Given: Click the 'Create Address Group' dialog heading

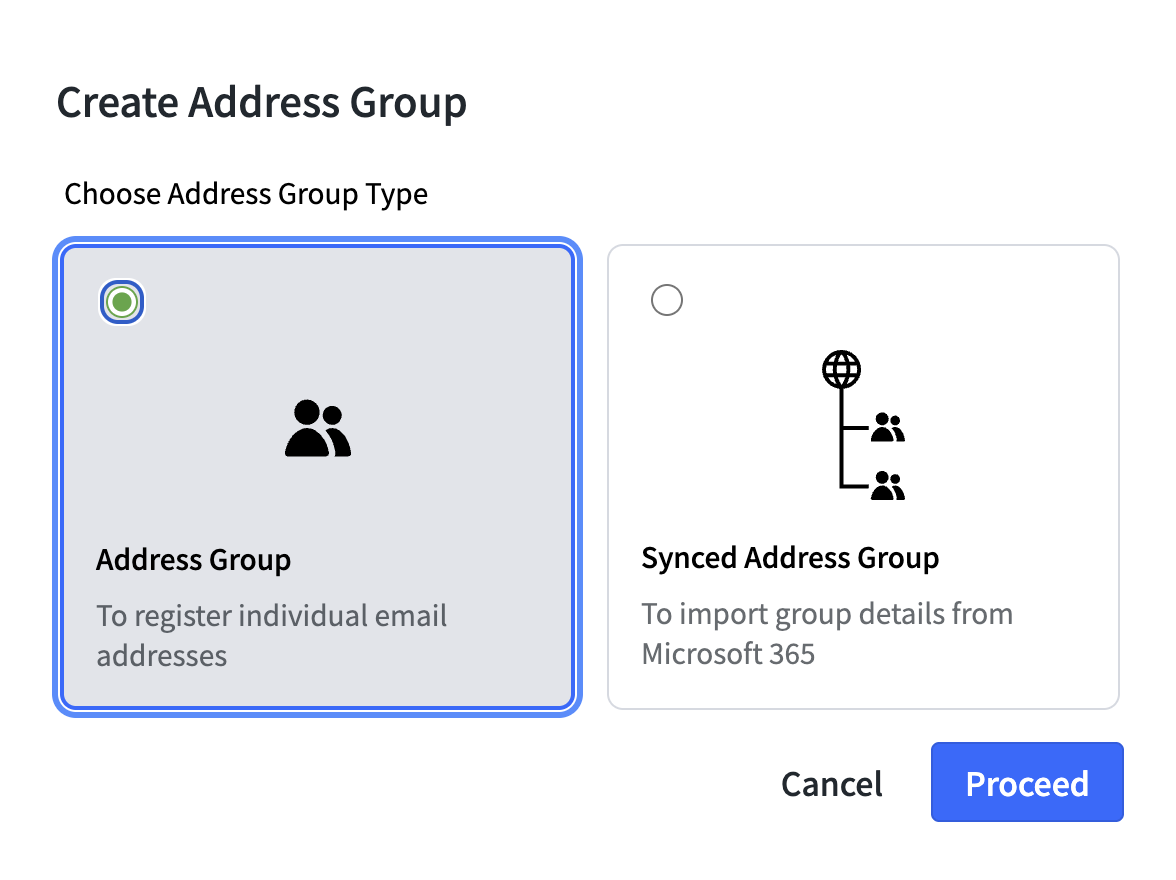Looking at the screenshot, I should 262,102.
